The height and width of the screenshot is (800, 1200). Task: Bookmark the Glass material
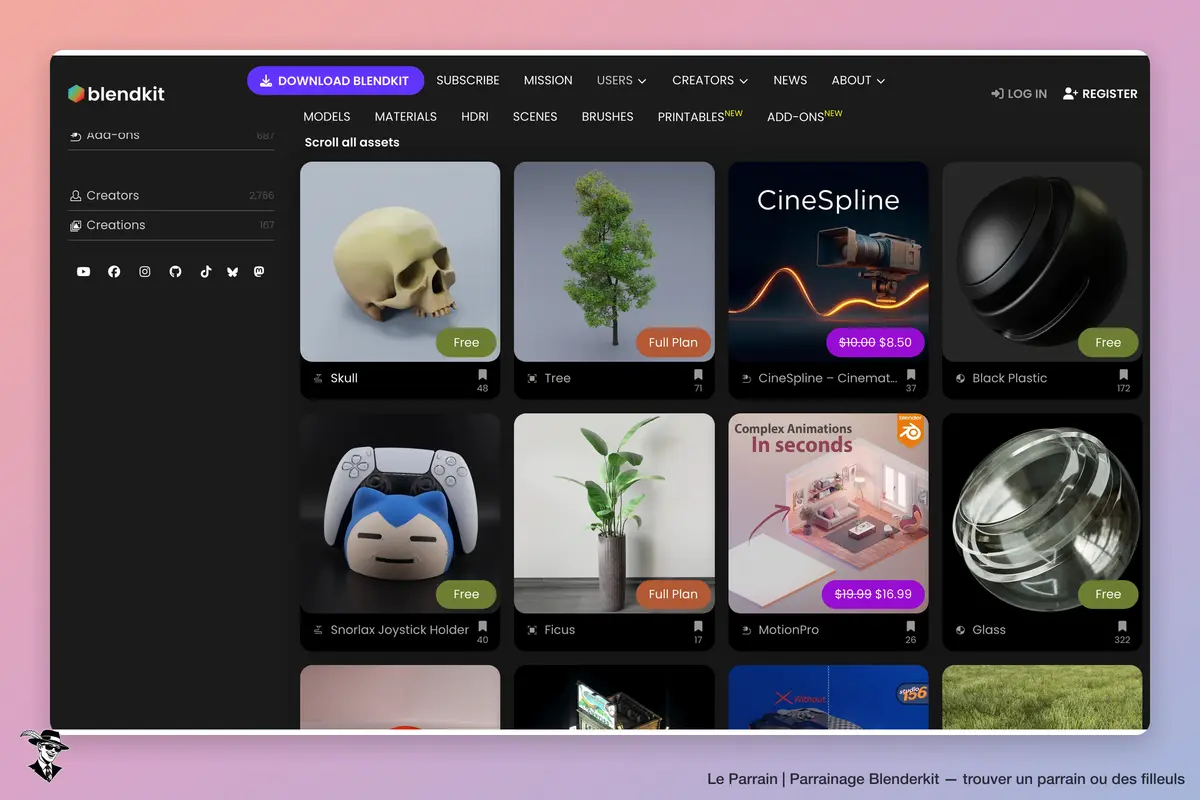(1123, 628)
